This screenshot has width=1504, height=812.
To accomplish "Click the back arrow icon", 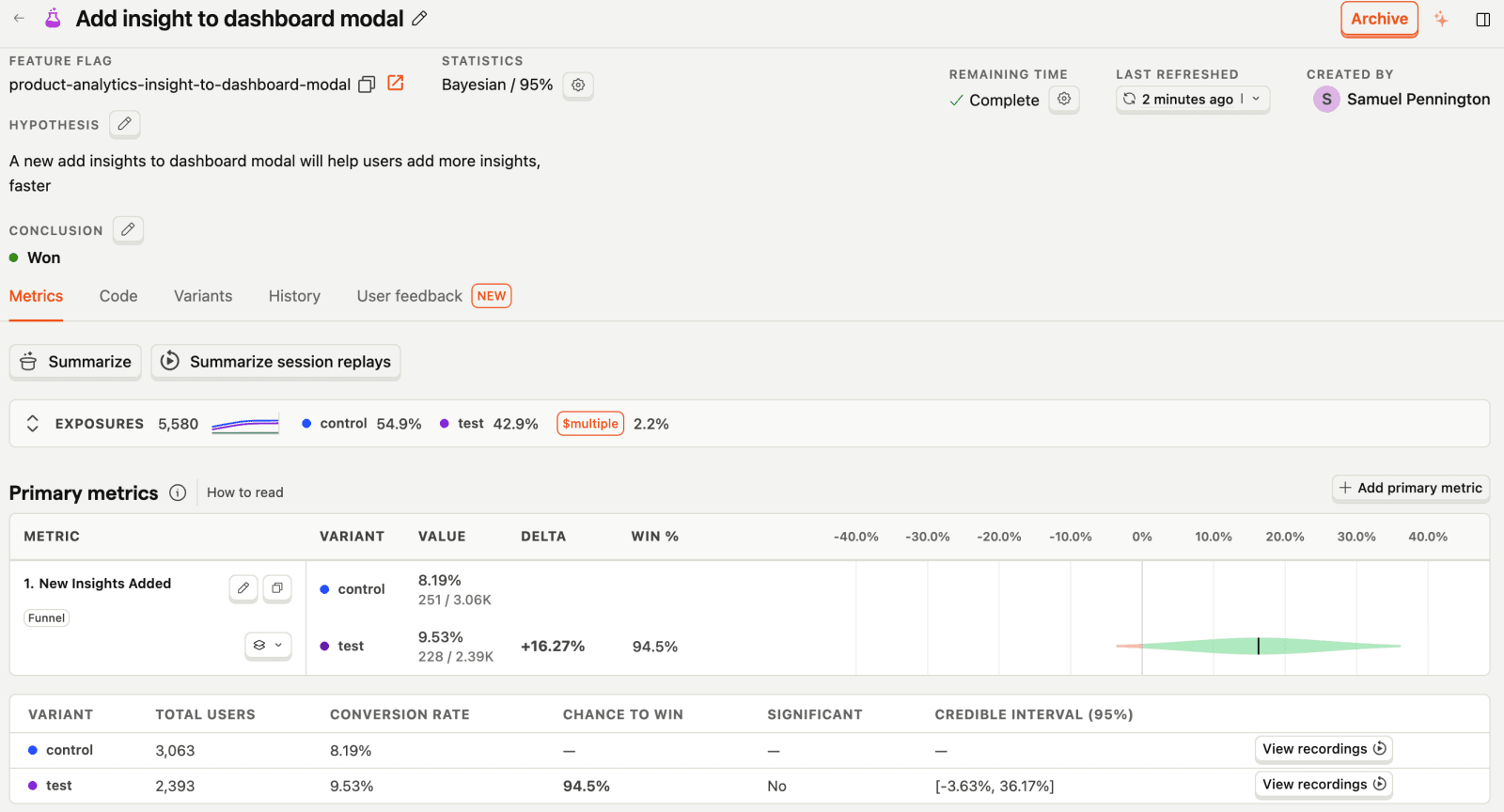I will tap(19, 18).
